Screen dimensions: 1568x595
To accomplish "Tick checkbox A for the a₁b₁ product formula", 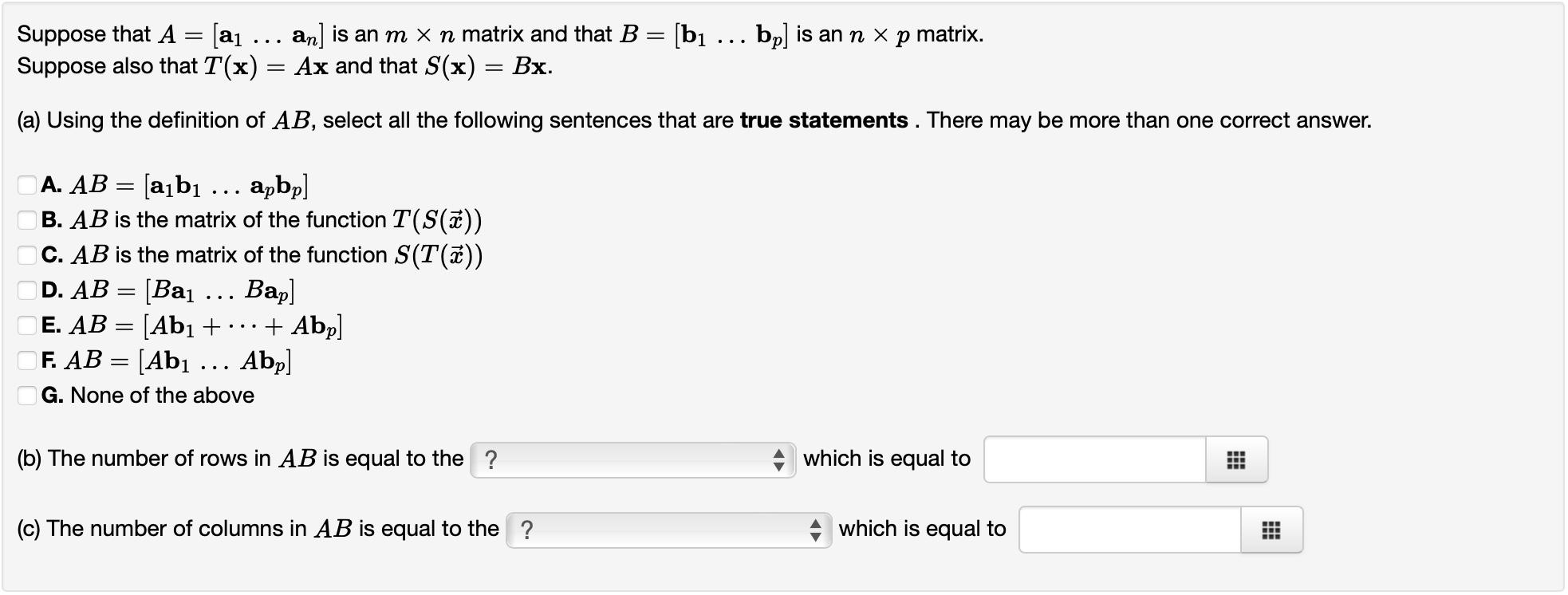I will click(27, 185).
